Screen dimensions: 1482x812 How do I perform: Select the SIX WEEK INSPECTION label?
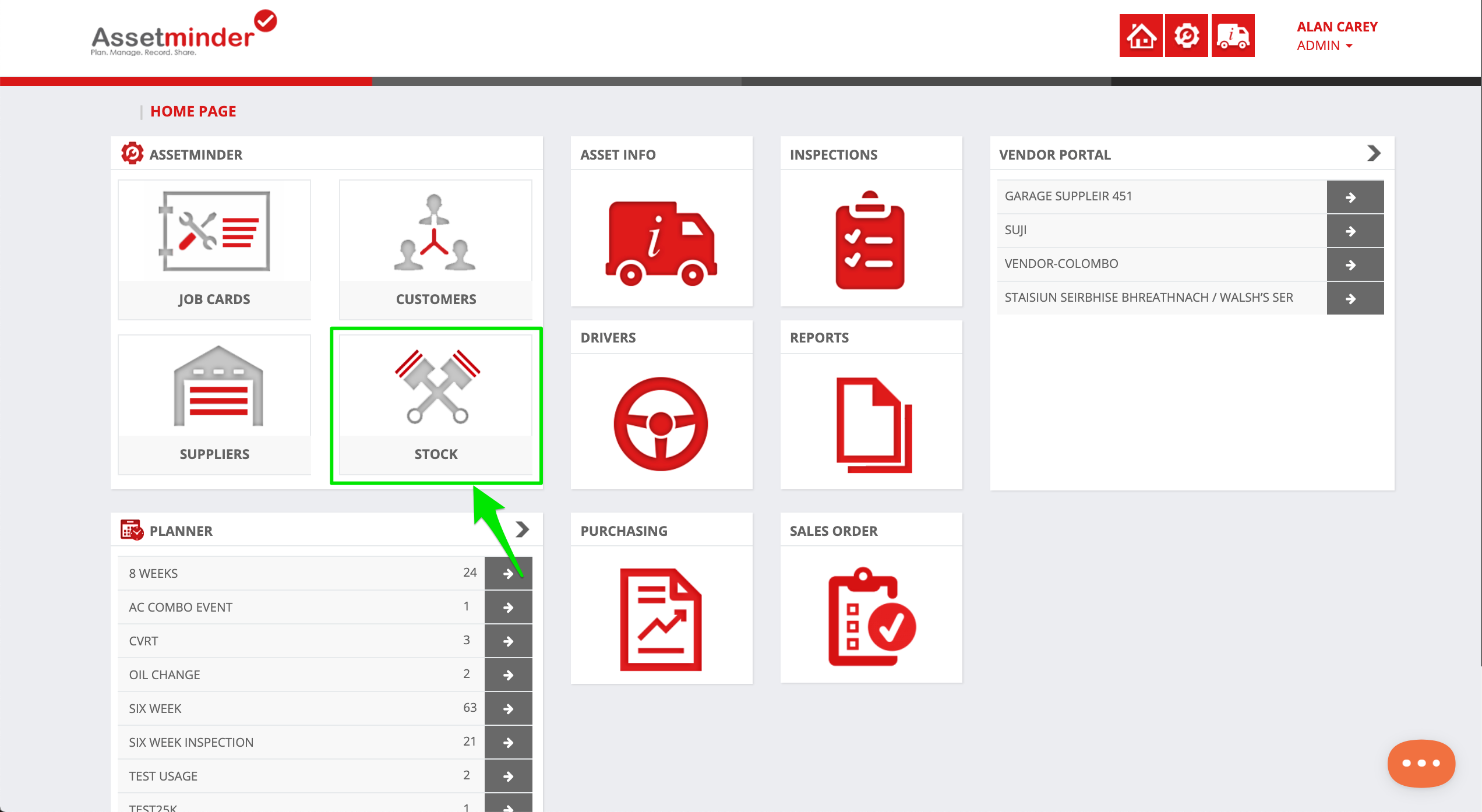(191, 742)
